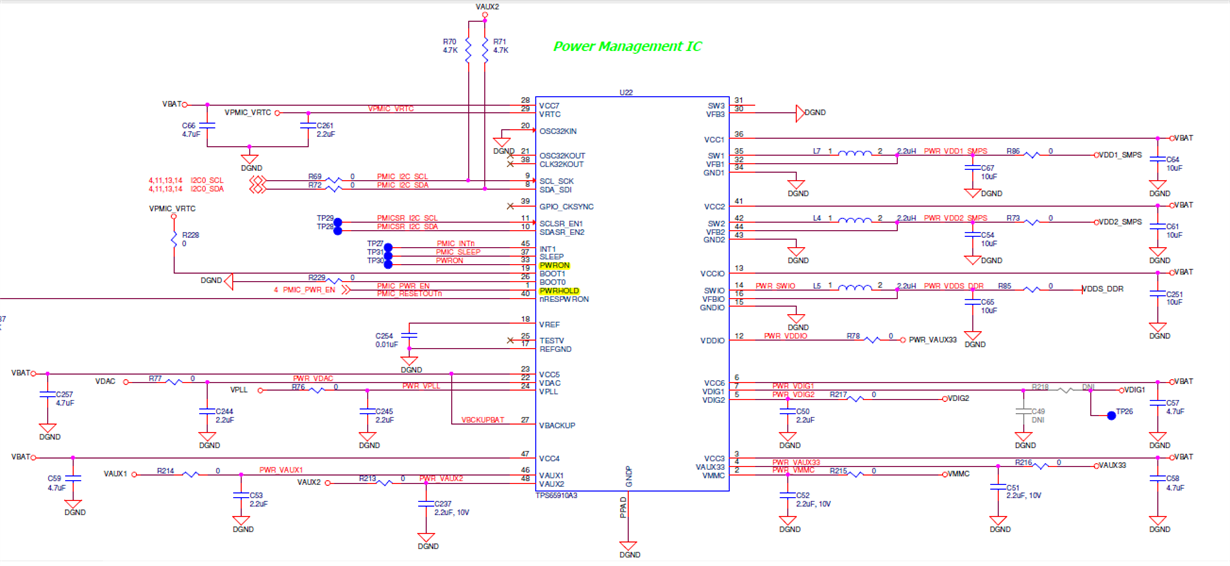The image size is (1230, 566).
Task: Click the TP30 test point dot
Action: tap(388, 263)
